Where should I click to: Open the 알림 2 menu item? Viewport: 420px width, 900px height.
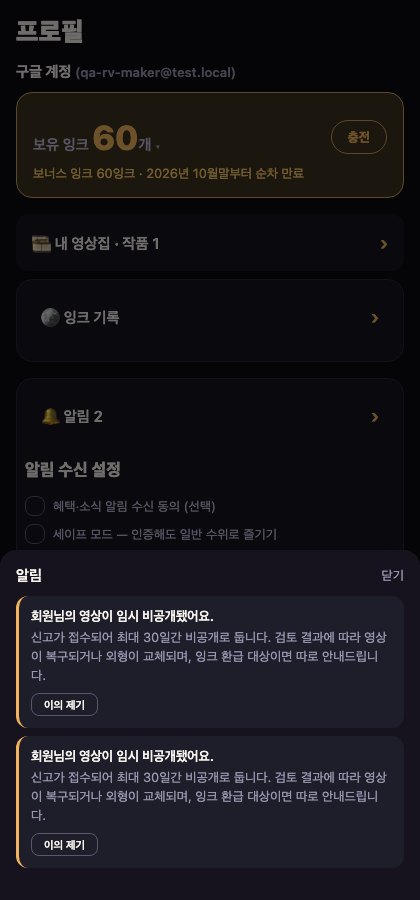(210, 417)
